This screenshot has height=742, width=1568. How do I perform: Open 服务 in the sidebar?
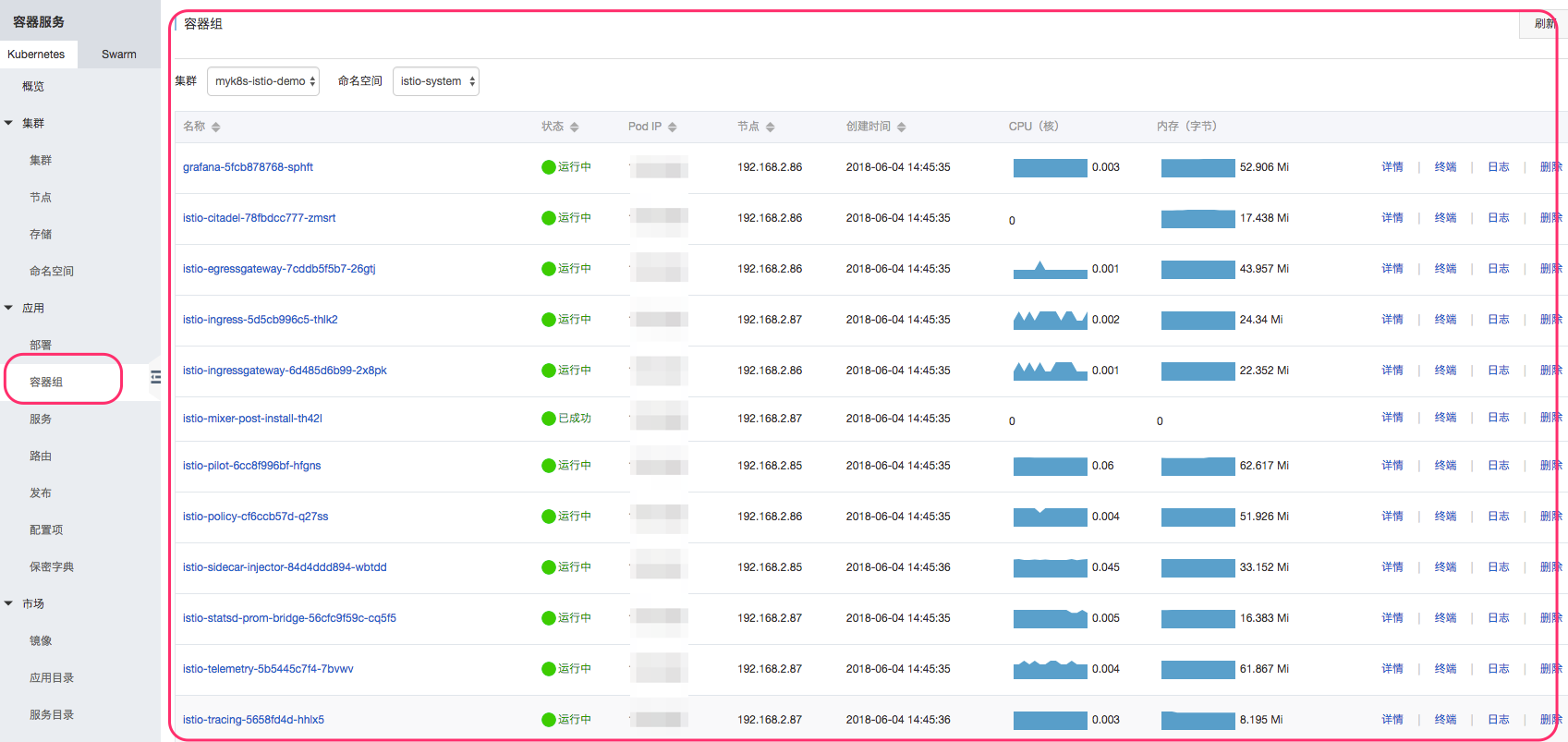(41, 419)
